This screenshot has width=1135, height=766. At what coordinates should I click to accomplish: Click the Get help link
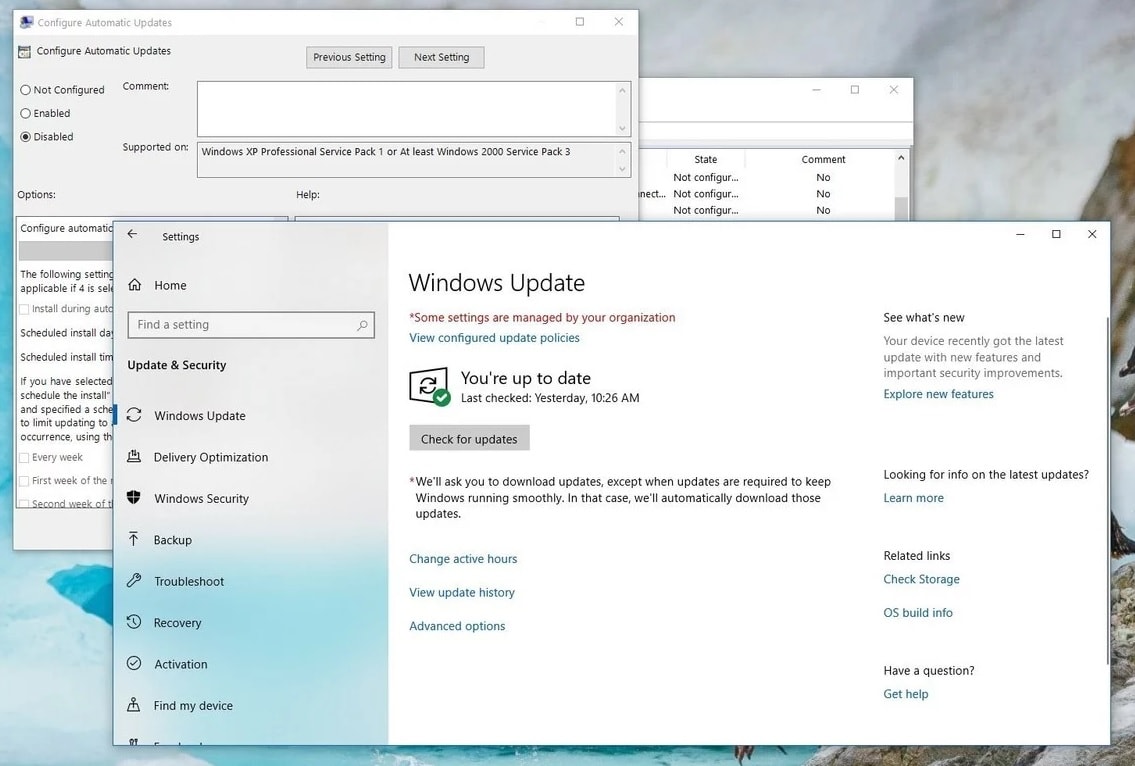click(x=906, y=694)
